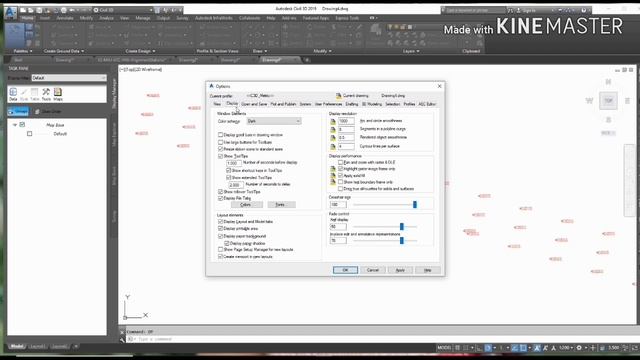
Task: Toggle Show shortcut keys in ToolTips
Action: [229, 171]
